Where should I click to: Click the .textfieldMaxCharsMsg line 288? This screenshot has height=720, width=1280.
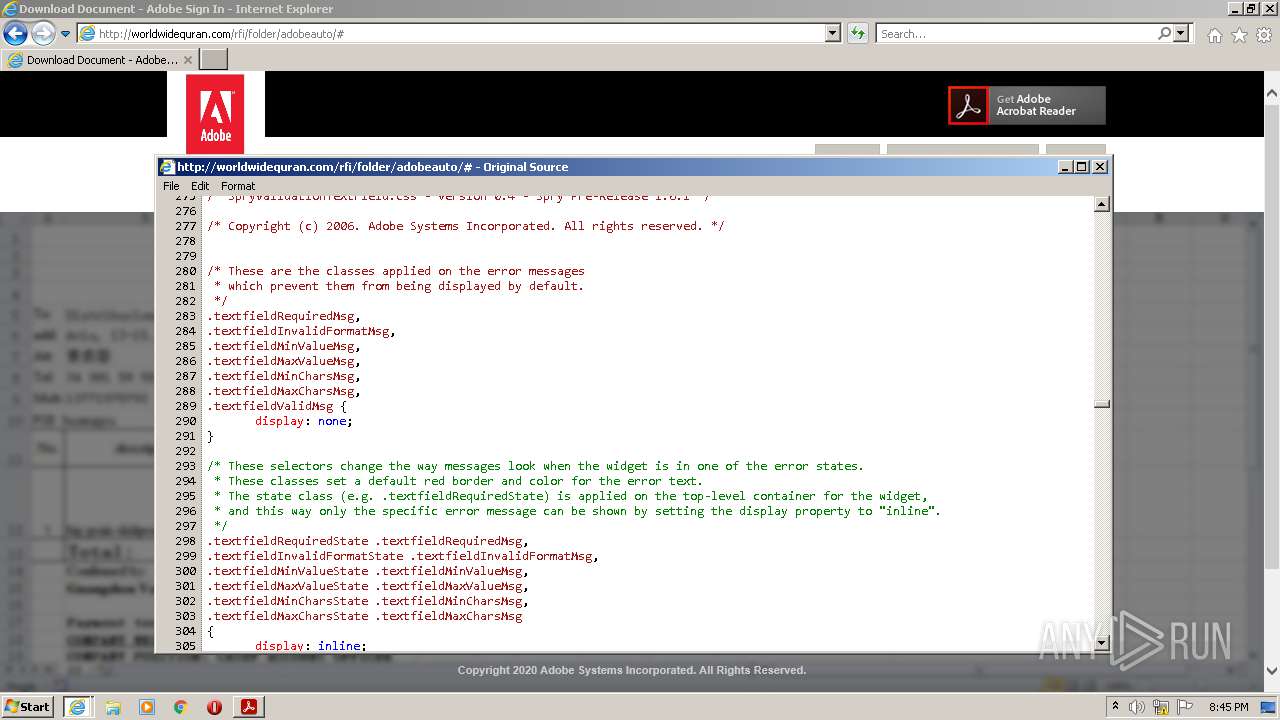pyautogui.click(x=284, y=391)
